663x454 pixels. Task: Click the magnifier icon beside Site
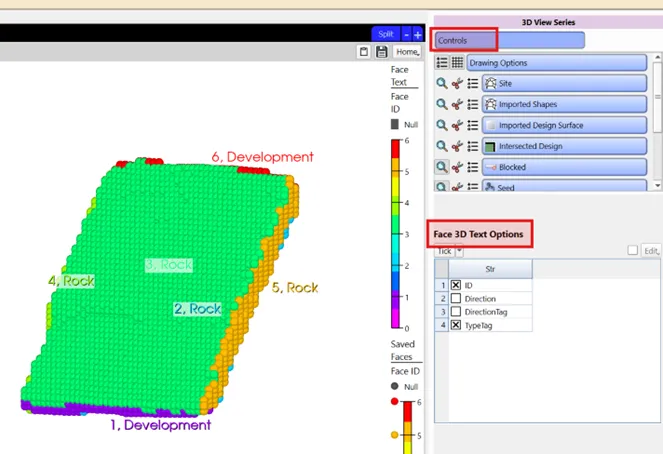[441, 83]
